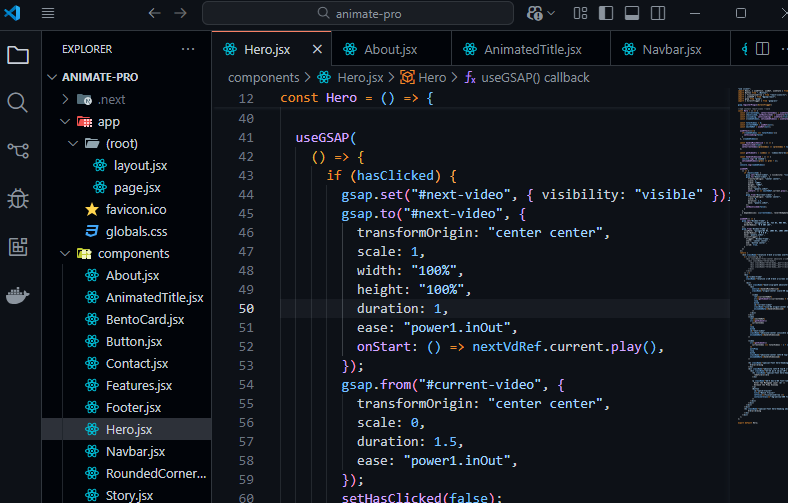Open the Copilot chat icon

click(x=535, y=13)
